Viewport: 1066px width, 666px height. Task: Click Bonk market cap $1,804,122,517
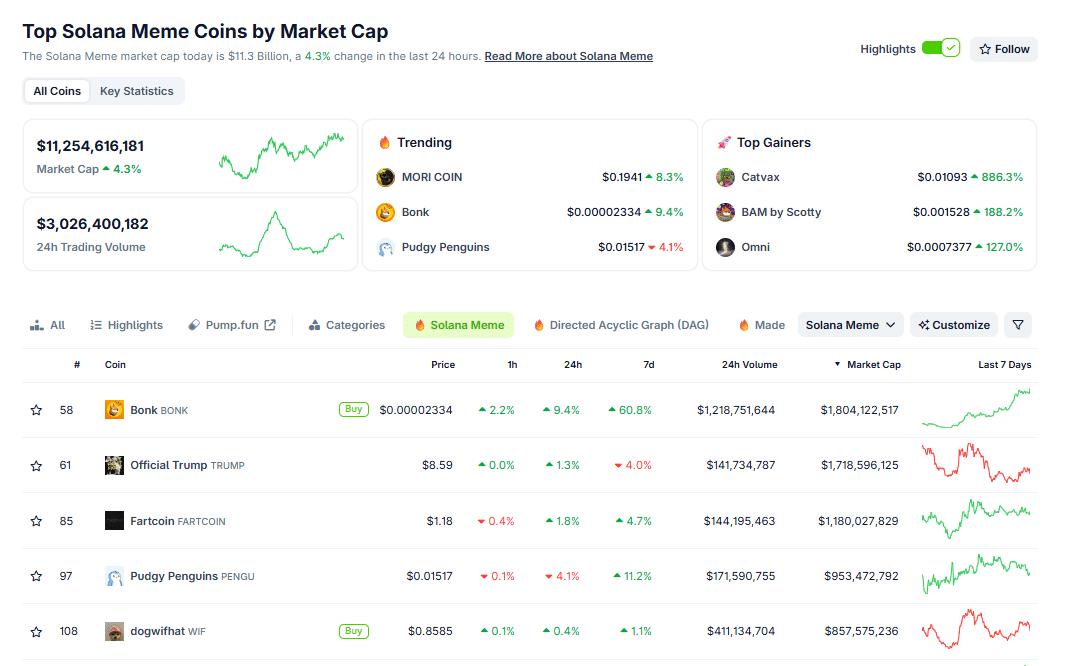pyautogui.click(x=859, y=410)
